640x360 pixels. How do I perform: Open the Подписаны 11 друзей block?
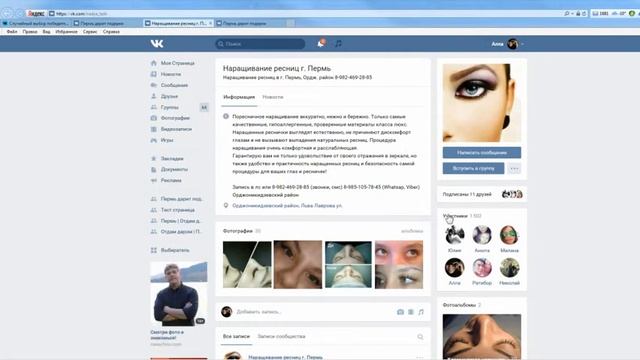click(482, 194)
